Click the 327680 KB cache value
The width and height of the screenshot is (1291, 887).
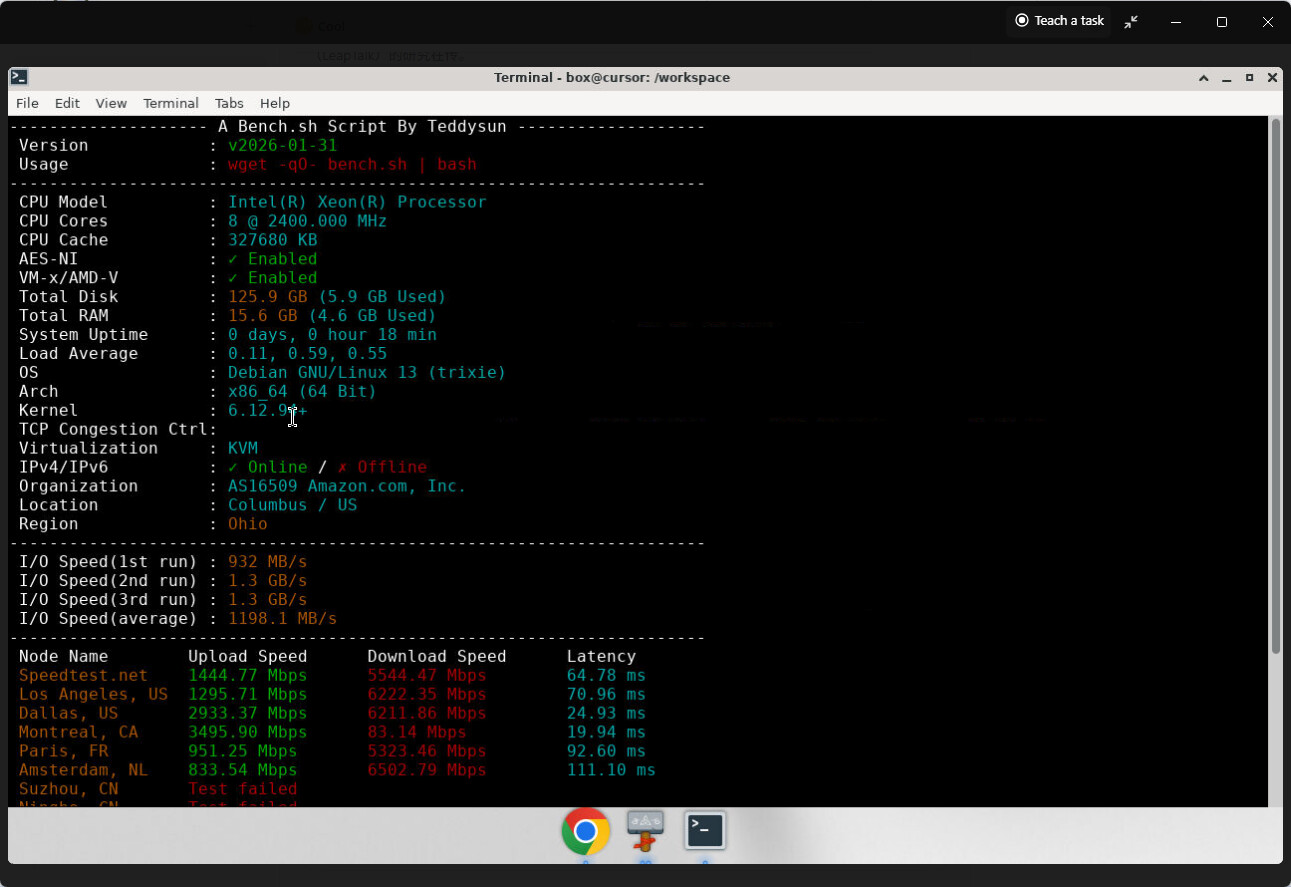coord(272,240)
